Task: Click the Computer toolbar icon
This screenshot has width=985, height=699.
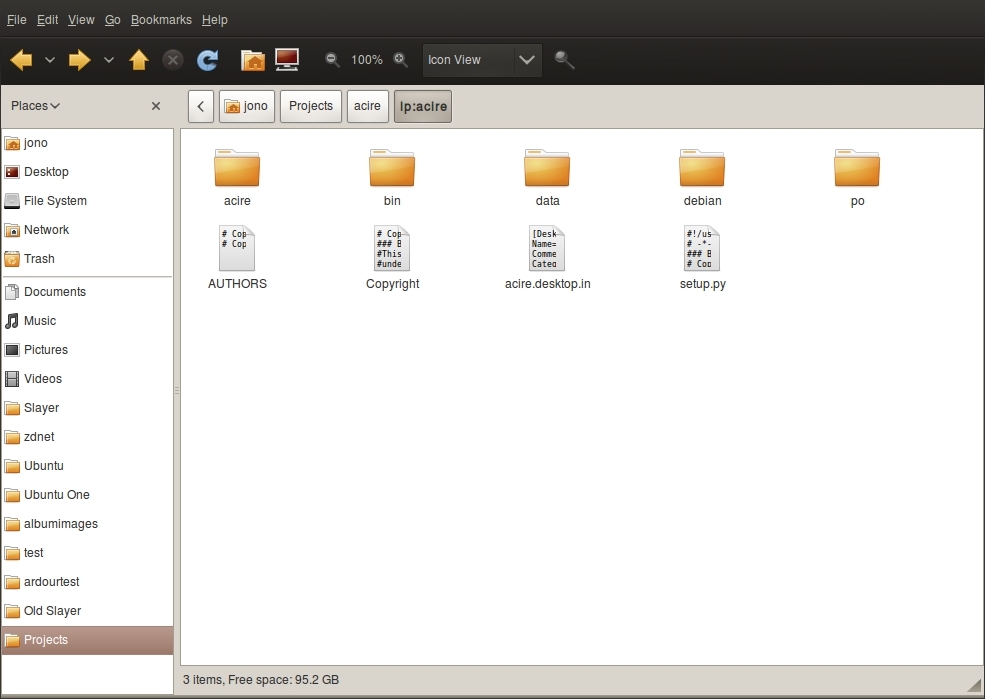Action: [287, 60]
